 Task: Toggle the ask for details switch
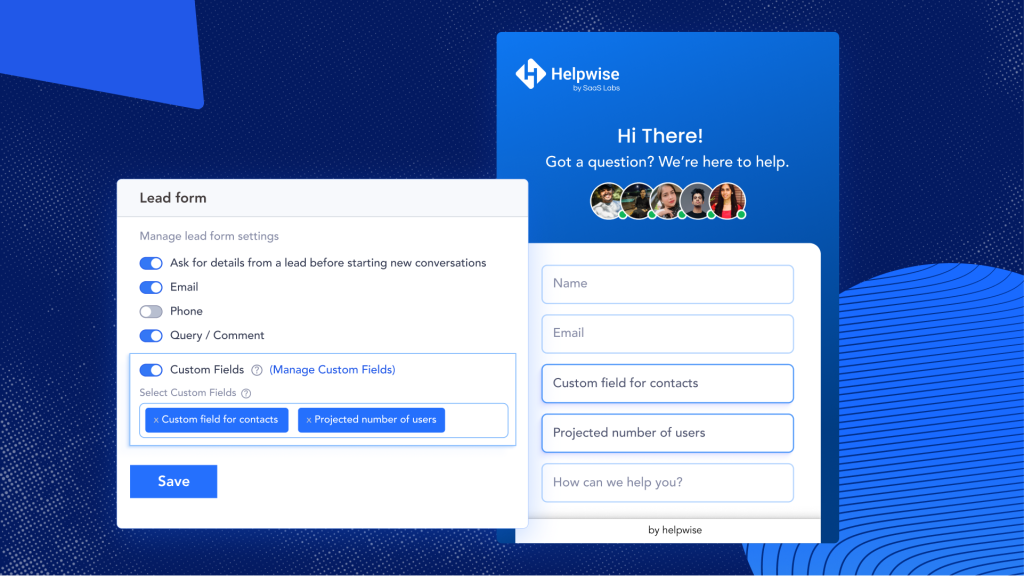(151, 263)
